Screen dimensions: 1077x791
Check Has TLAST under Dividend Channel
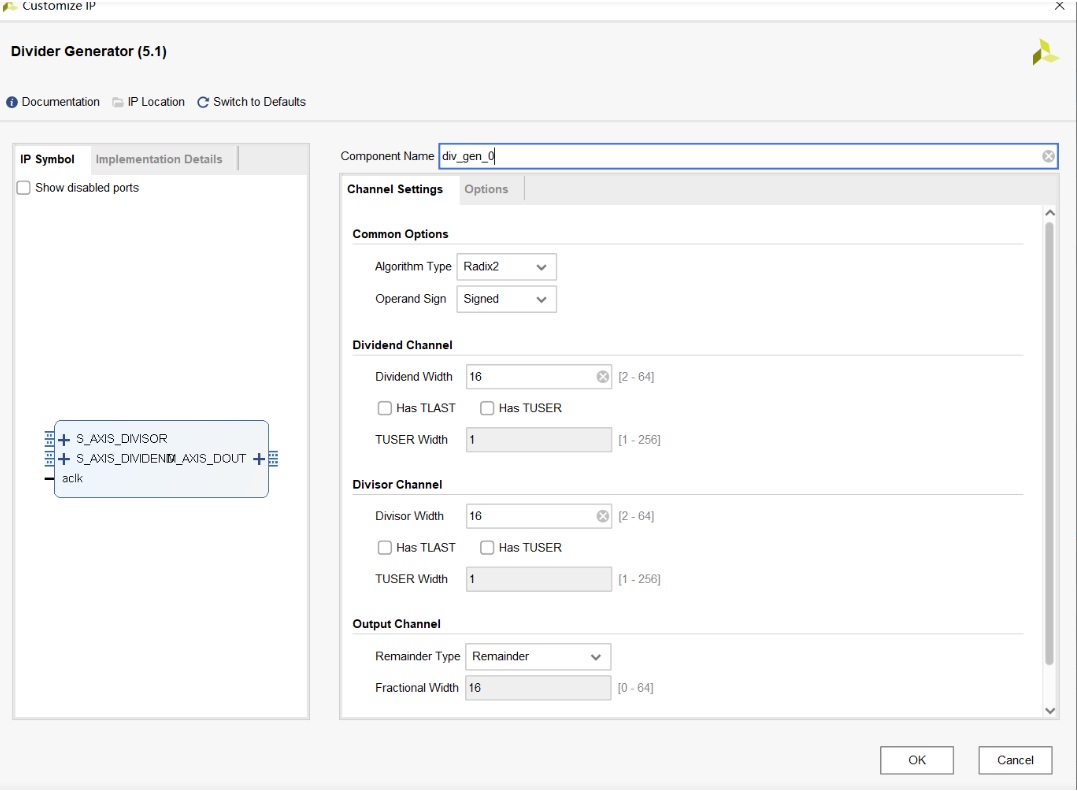[x=385, y=408]
